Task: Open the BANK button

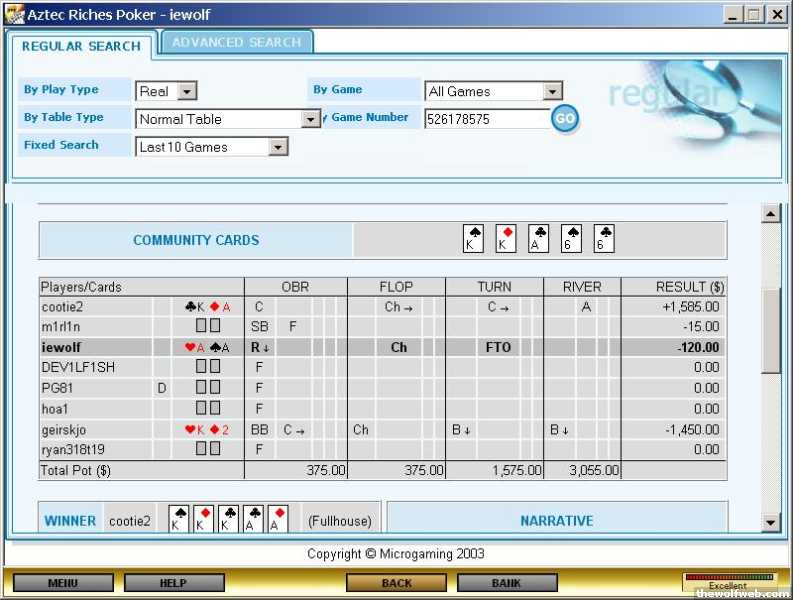Action: click(x=506, y=582)
